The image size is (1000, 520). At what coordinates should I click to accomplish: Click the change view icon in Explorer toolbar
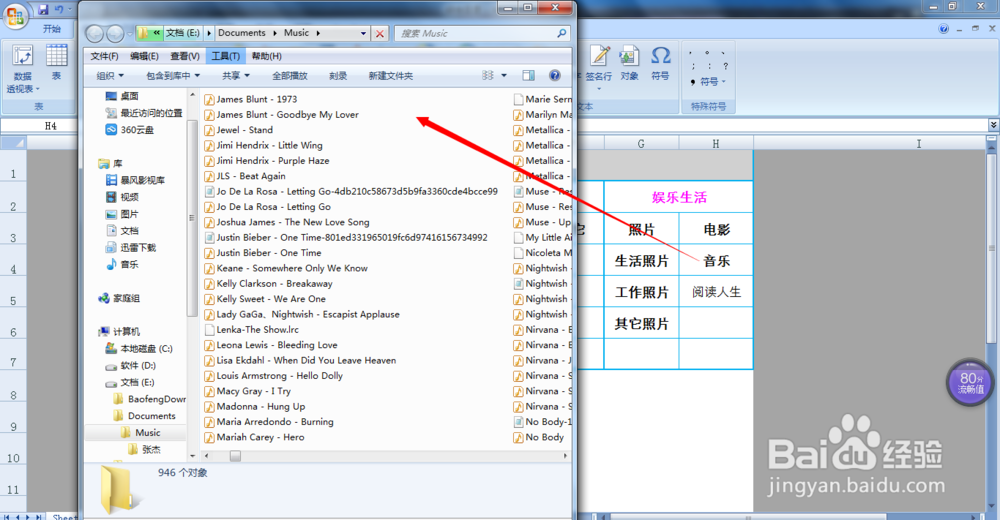click(x=488, y=75)
